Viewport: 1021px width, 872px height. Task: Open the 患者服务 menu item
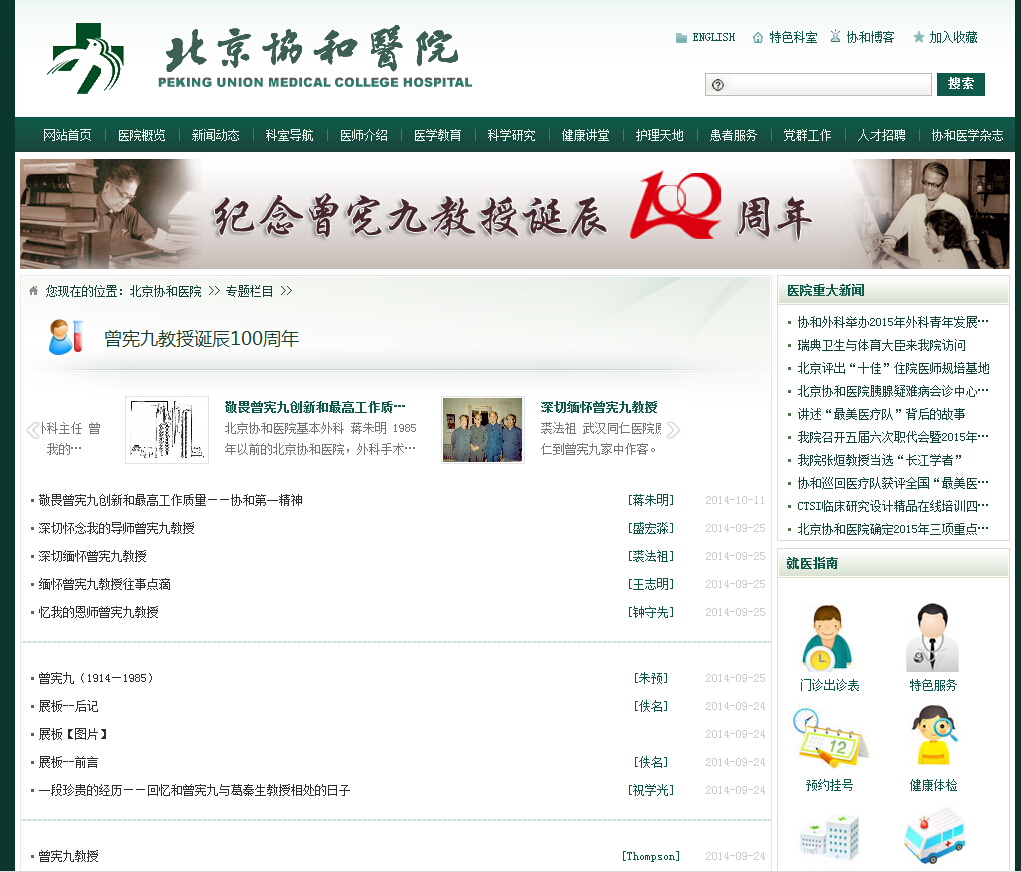tap(733, 135)
